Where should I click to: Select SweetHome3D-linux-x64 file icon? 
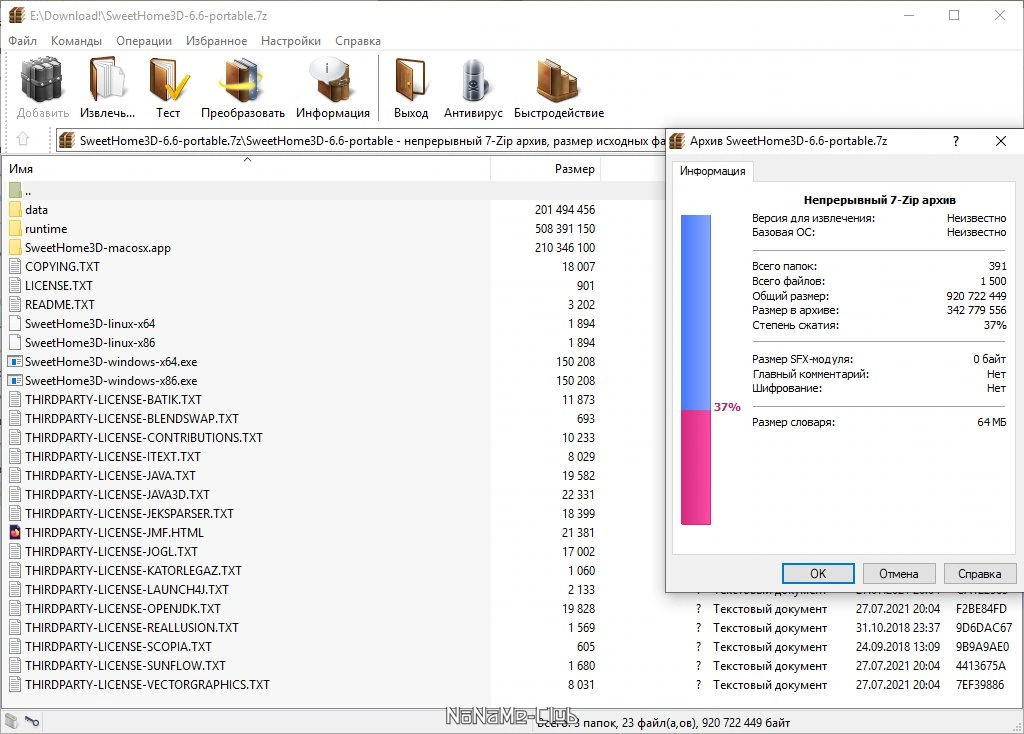[16, 323]
